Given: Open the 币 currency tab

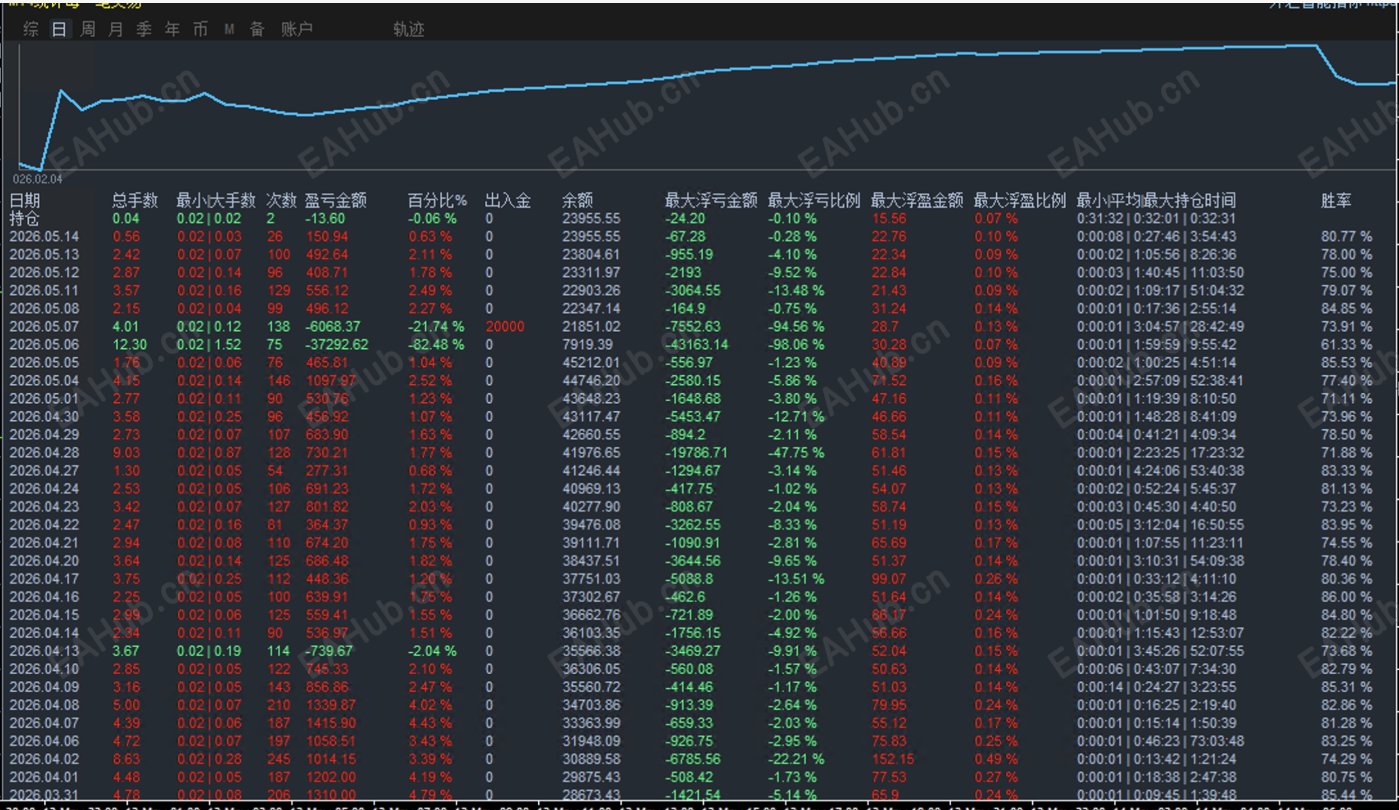Looking at the screenshot, I should 200,29.
